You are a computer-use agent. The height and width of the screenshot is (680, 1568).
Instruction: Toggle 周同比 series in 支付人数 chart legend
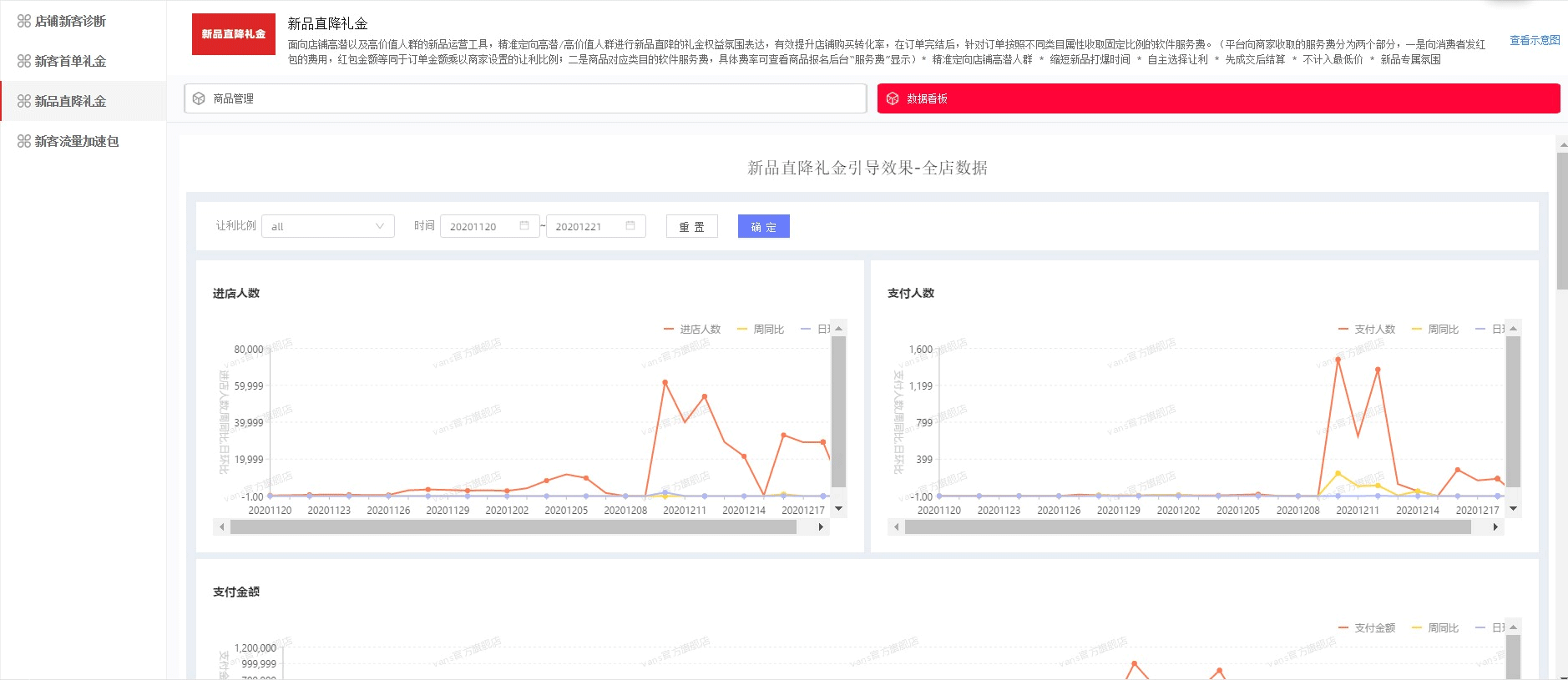coord(1435,330)
